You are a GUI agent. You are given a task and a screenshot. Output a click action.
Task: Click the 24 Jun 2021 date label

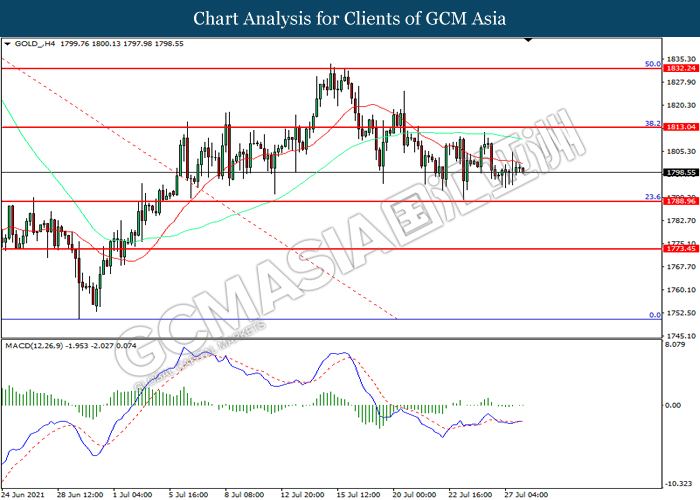tap(23, 495)
